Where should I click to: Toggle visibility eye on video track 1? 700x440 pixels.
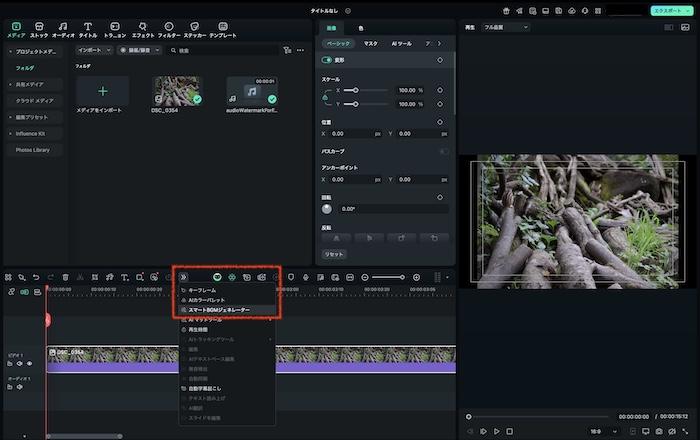point(29,363)
